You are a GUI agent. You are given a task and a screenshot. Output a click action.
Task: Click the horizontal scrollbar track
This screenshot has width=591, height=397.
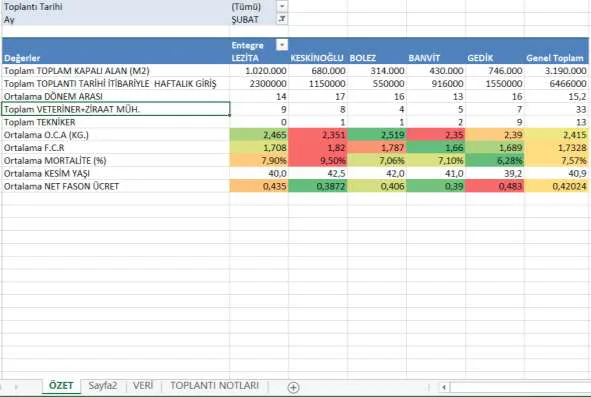click(520, 387)
